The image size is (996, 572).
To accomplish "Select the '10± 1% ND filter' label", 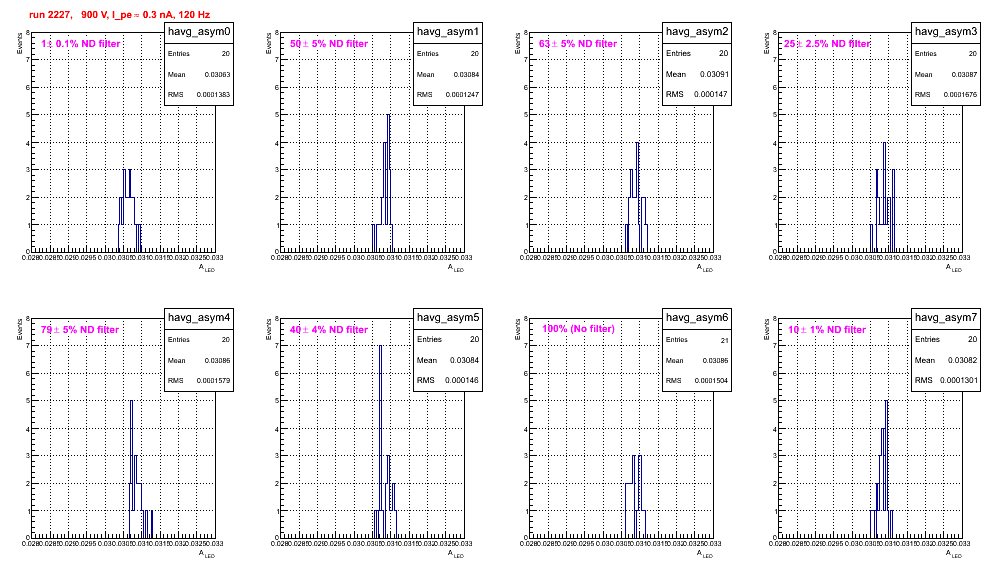I will 827,330.
